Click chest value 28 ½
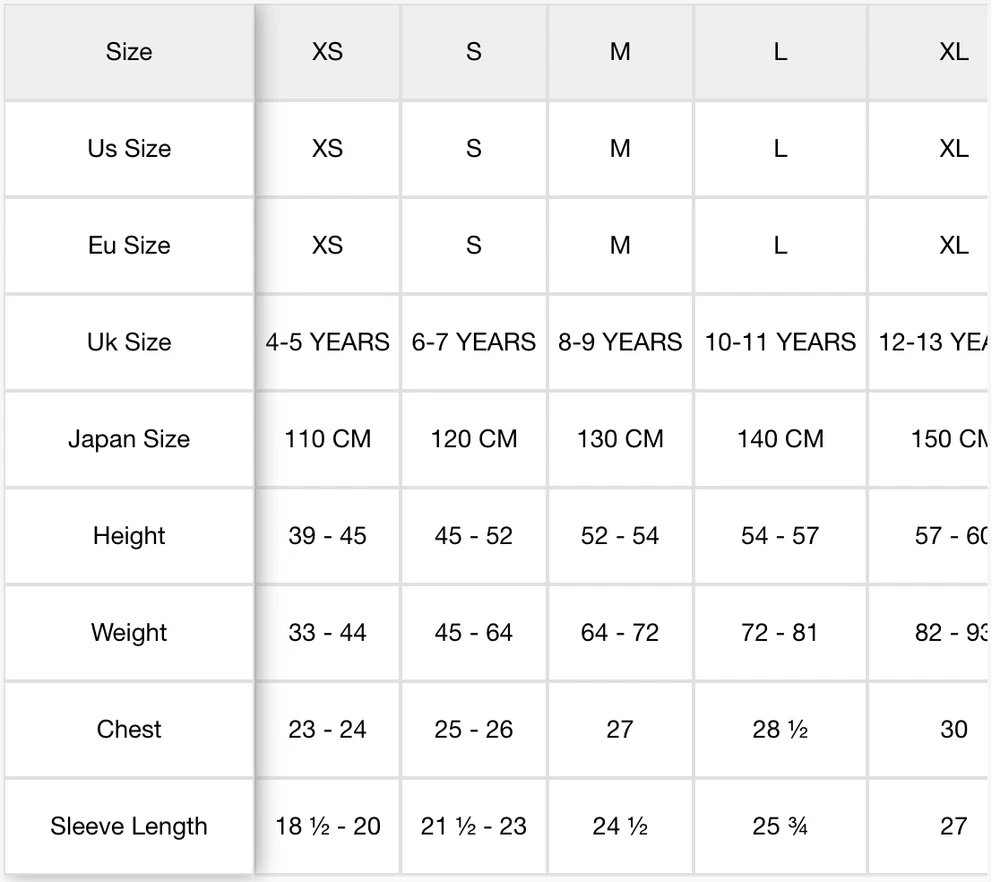Screen dimensions: 1000x882 [x=780, y=729]
